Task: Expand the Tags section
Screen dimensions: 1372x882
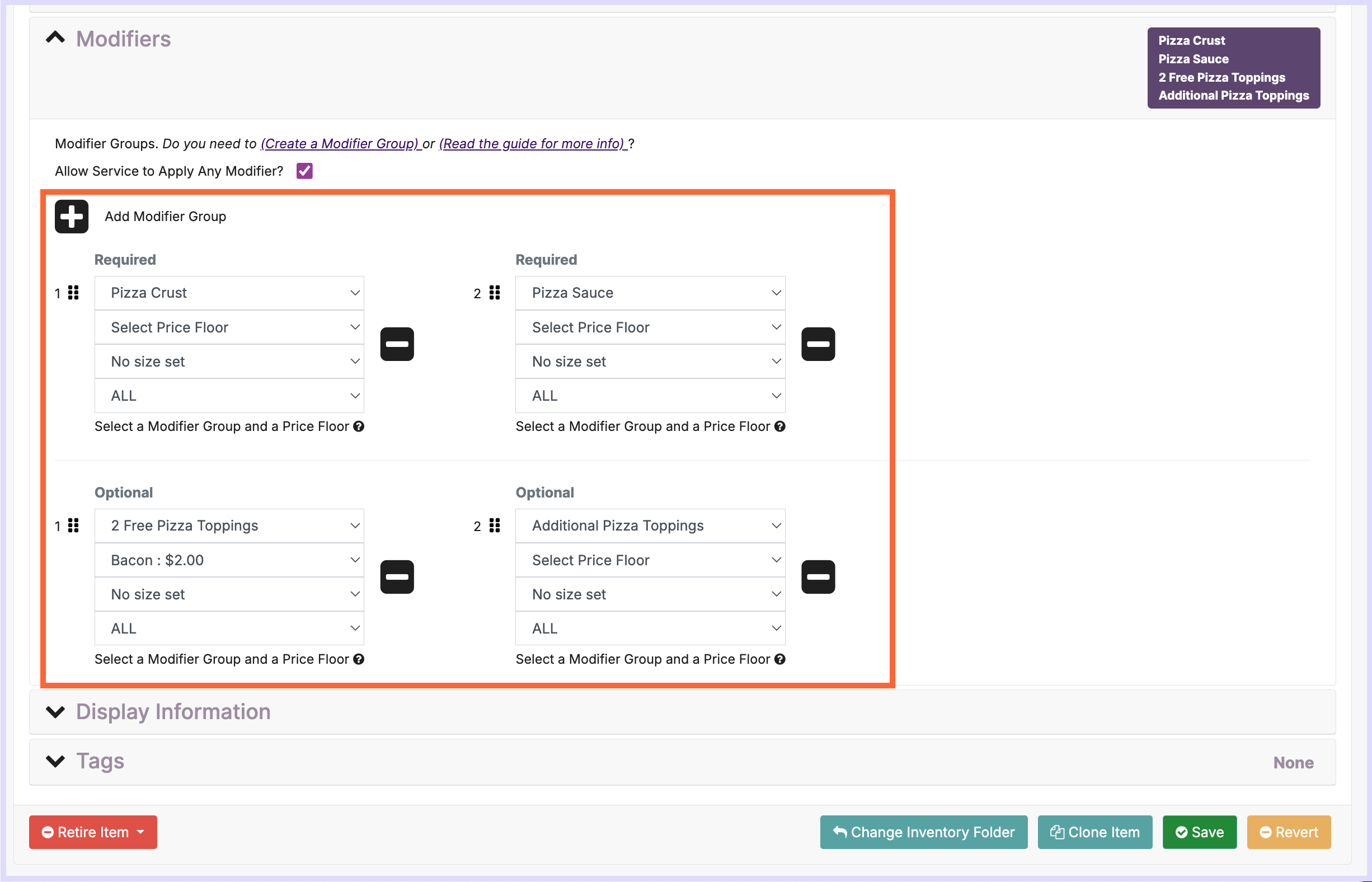Action: (x=55, y=761)
